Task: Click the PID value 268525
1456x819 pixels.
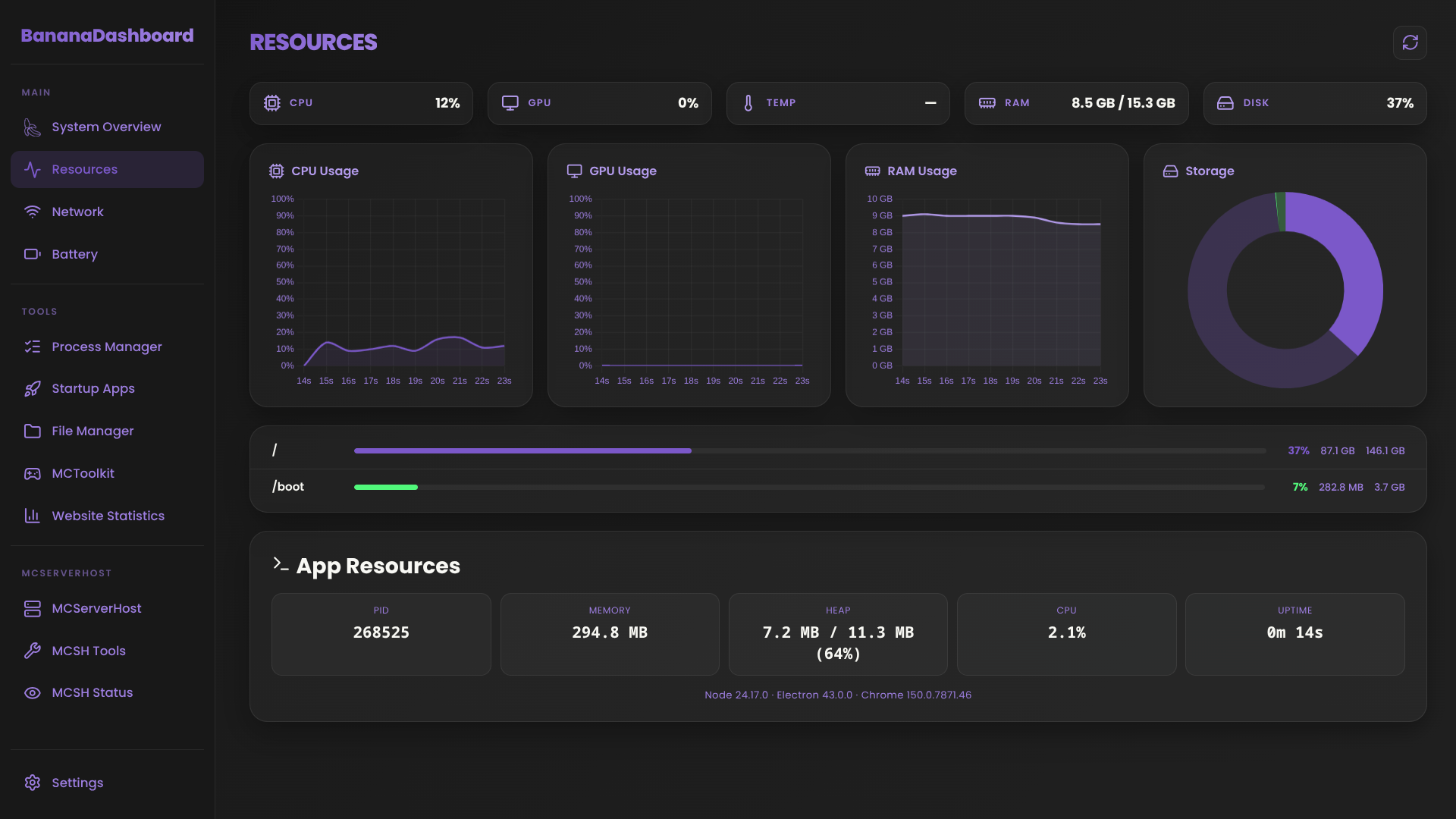Action: (381, 632)
